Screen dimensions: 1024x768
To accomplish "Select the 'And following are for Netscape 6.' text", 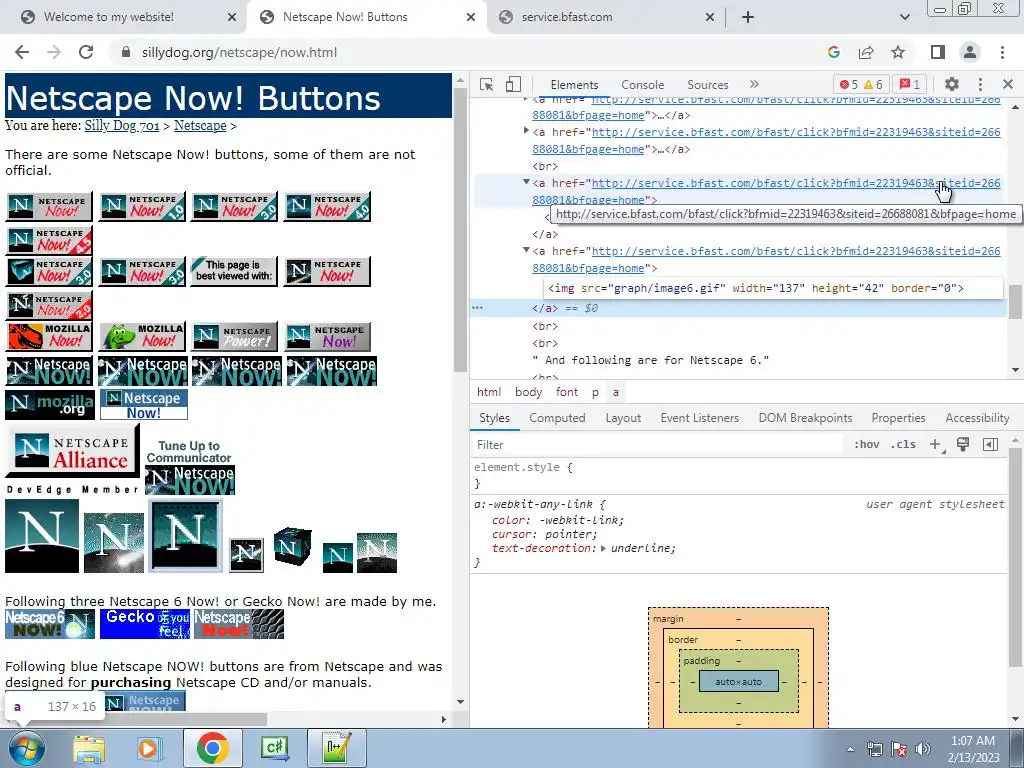I will point(650,360).
